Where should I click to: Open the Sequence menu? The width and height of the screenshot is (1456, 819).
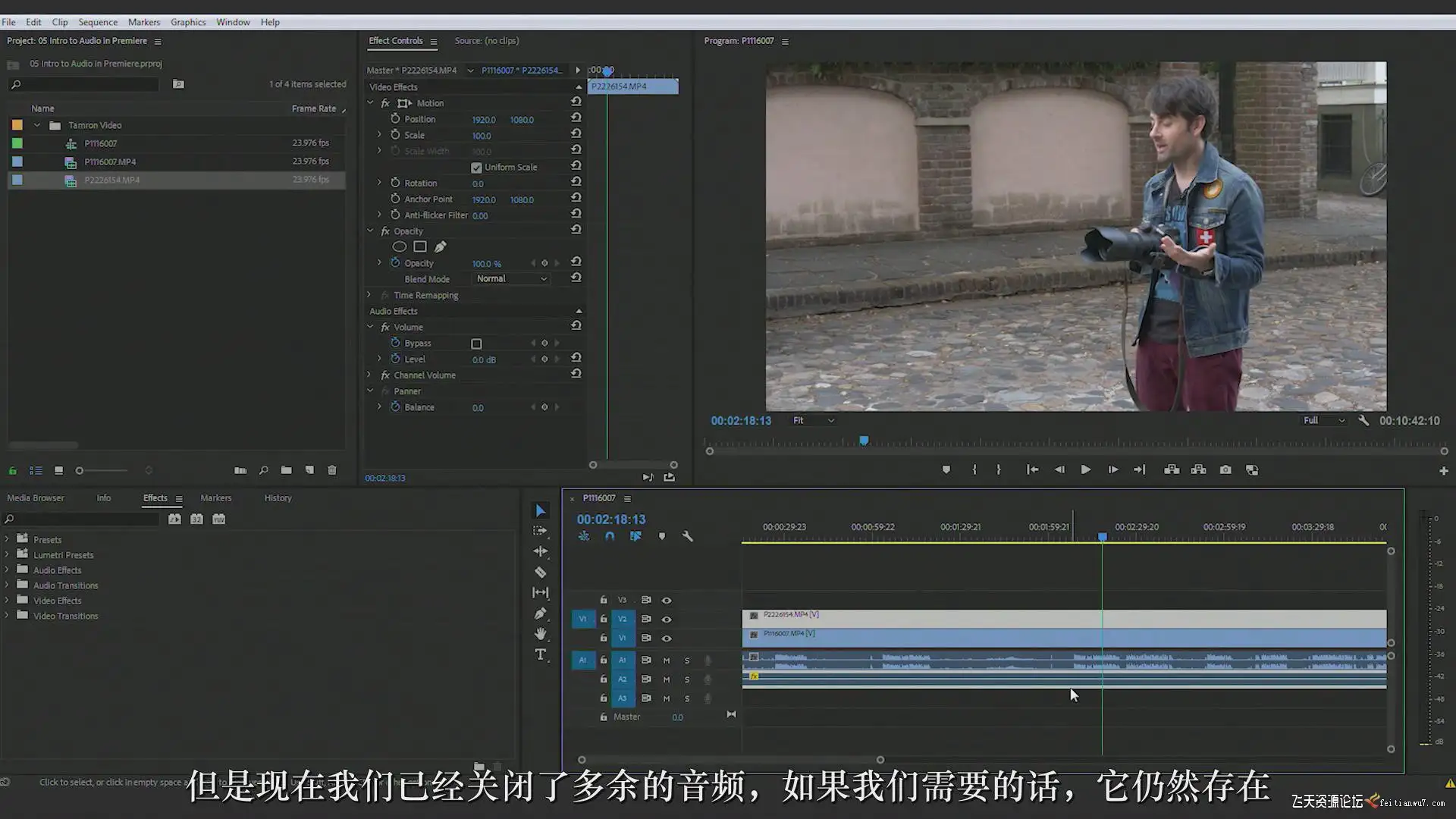pyautogui.click(x=98, y=22)
